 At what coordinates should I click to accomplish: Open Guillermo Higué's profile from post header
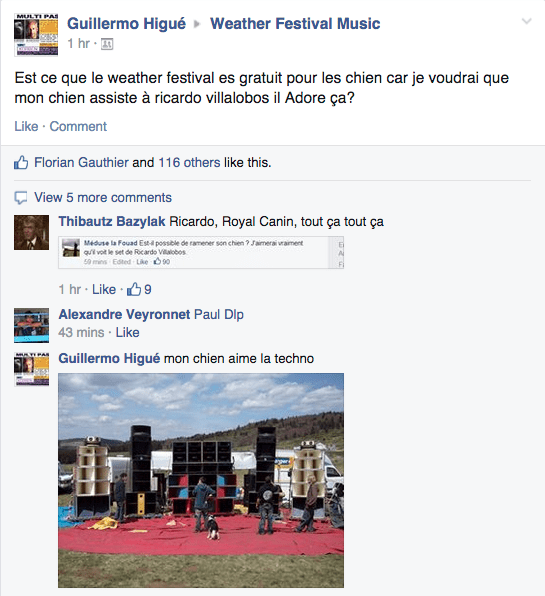[x=126, y=24]
